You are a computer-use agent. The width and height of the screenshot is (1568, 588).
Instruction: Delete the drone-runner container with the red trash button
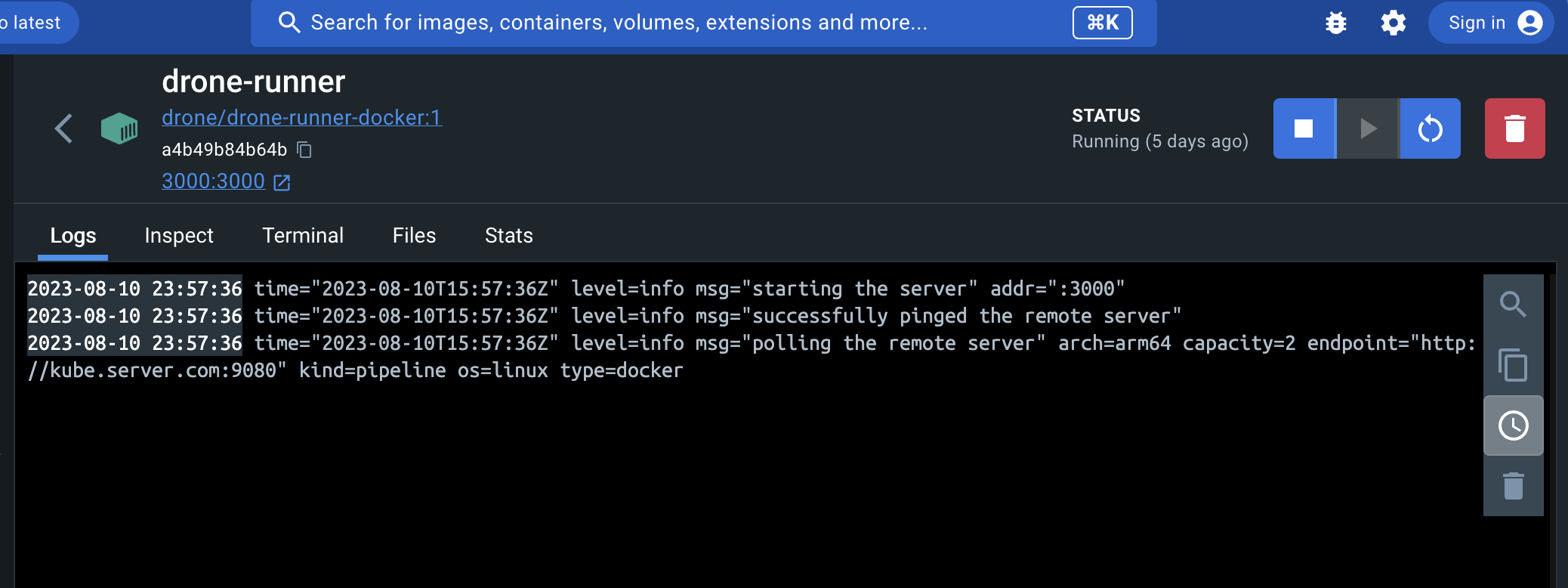(x=1514, y=128)
